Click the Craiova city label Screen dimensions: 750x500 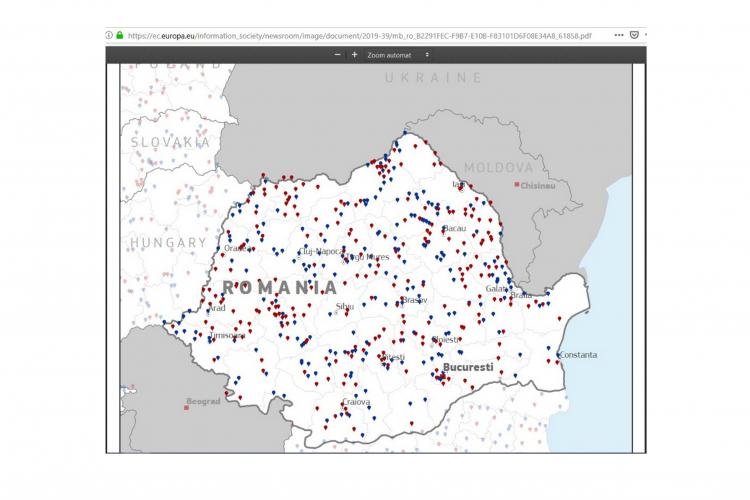point(356,402)
